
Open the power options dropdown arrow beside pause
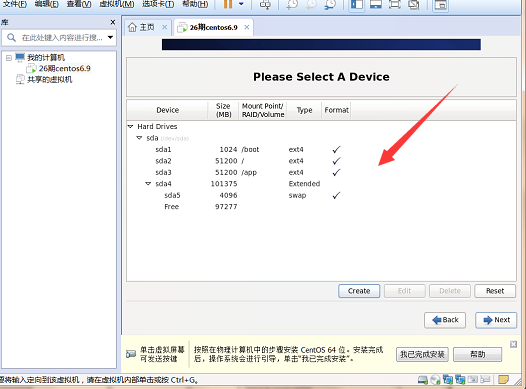[241, 4]
